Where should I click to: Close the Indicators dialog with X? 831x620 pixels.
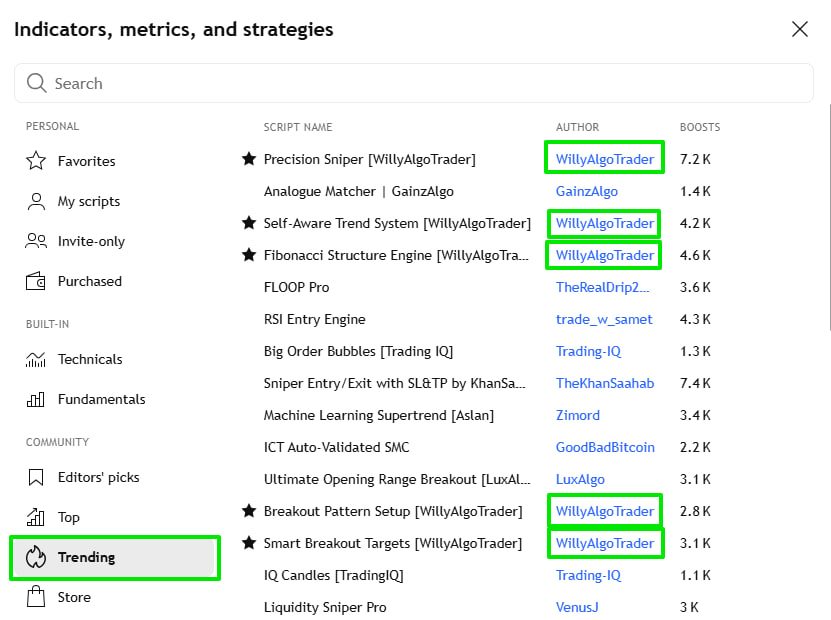(800, 29)
